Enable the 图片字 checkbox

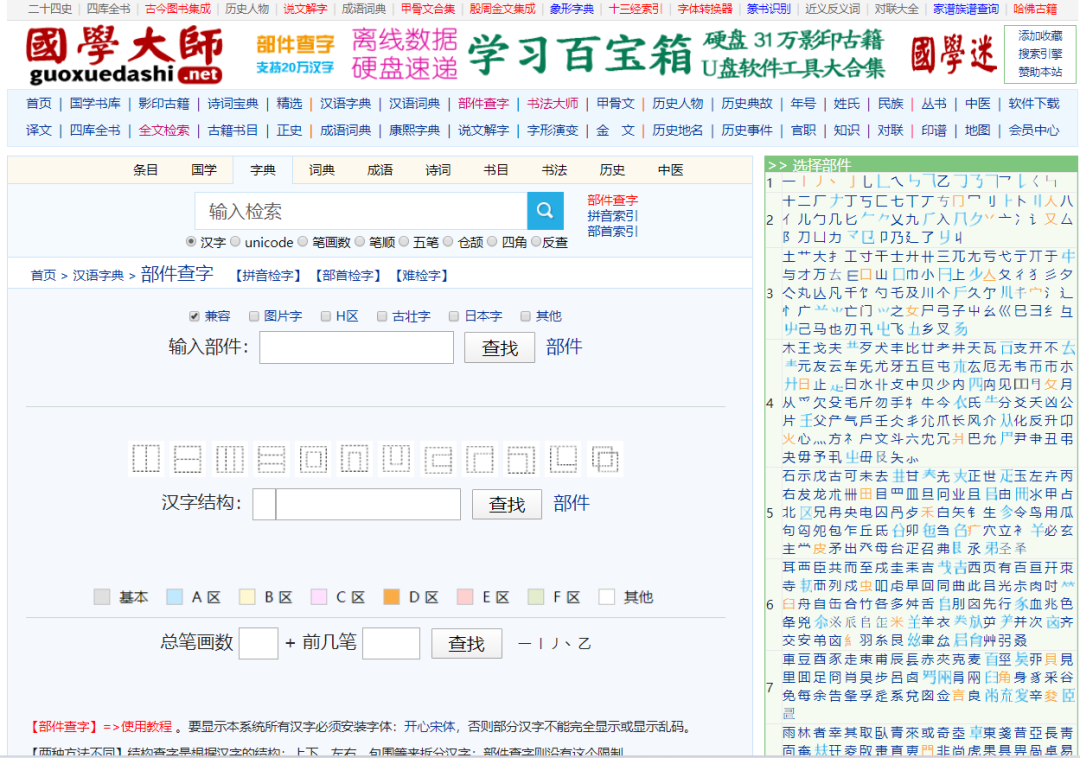(x=253, y=315)
